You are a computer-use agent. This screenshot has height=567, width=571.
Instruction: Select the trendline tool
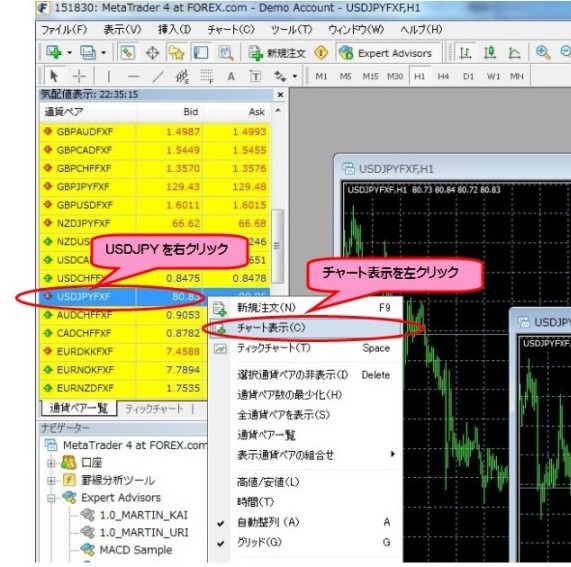point(158,76)
